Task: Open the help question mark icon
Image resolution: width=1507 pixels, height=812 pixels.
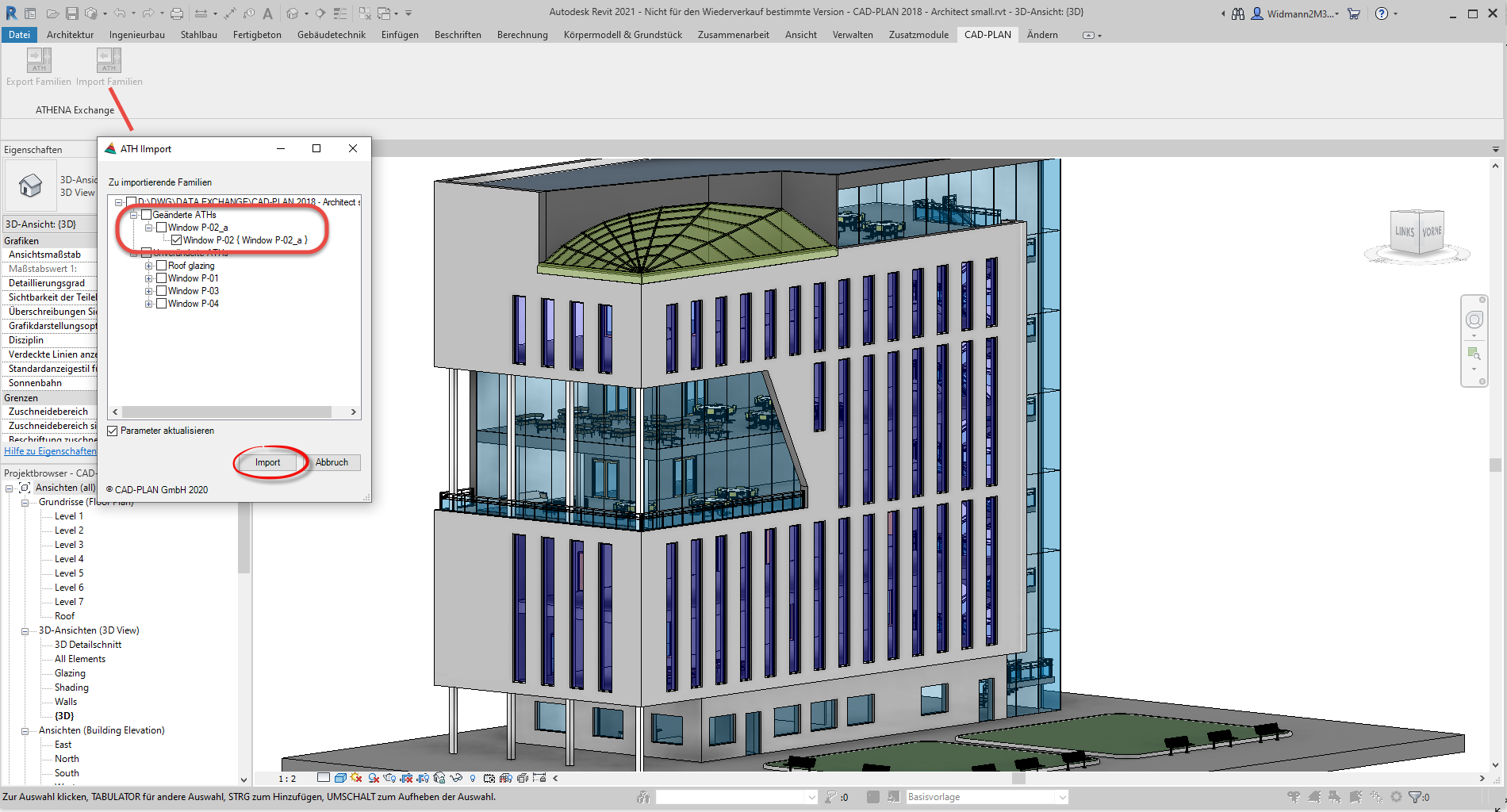Action: [1382, 13]
